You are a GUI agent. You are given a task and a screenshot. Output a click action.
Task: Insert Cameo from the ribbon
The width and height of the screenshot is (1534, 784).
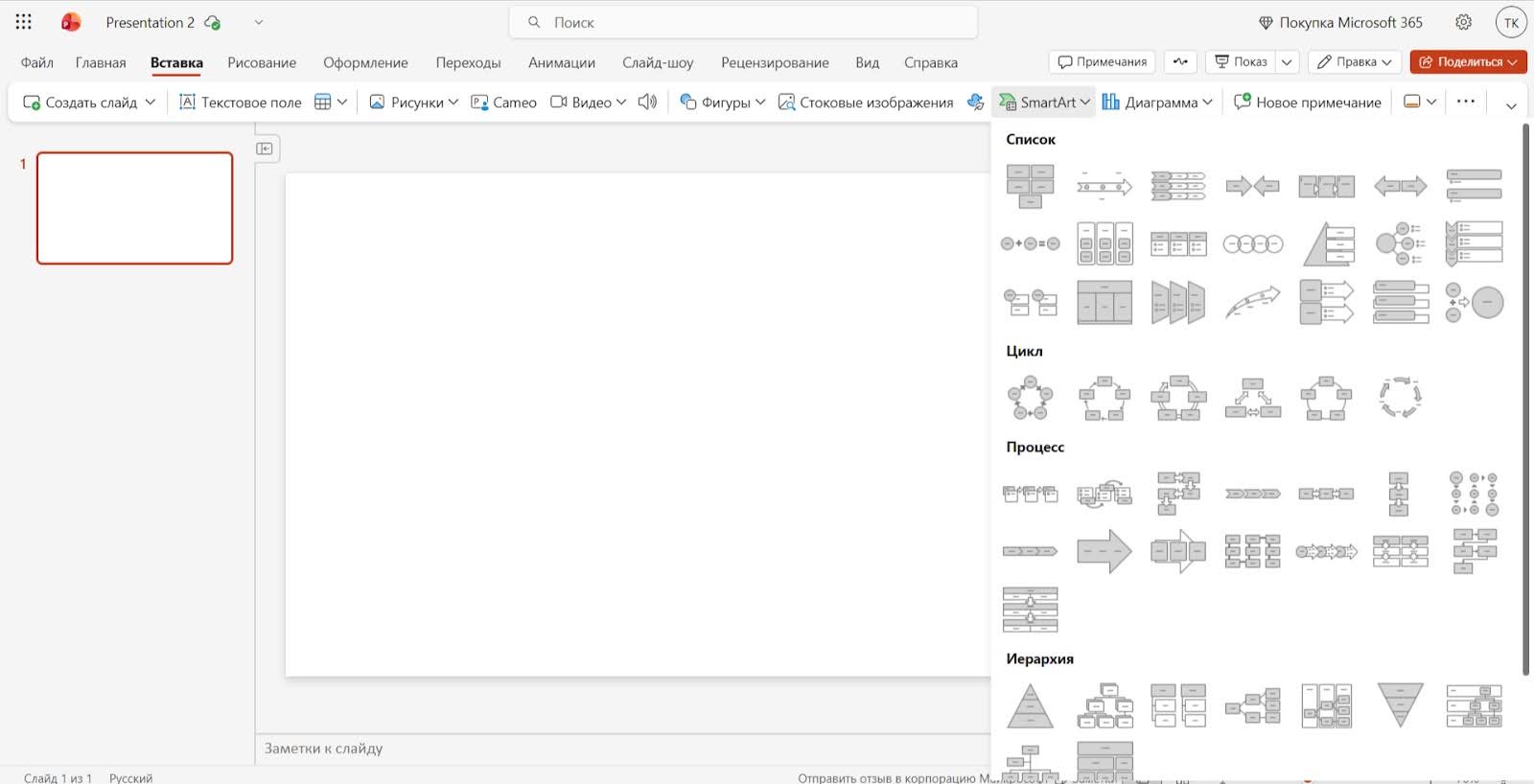(504, 102)
